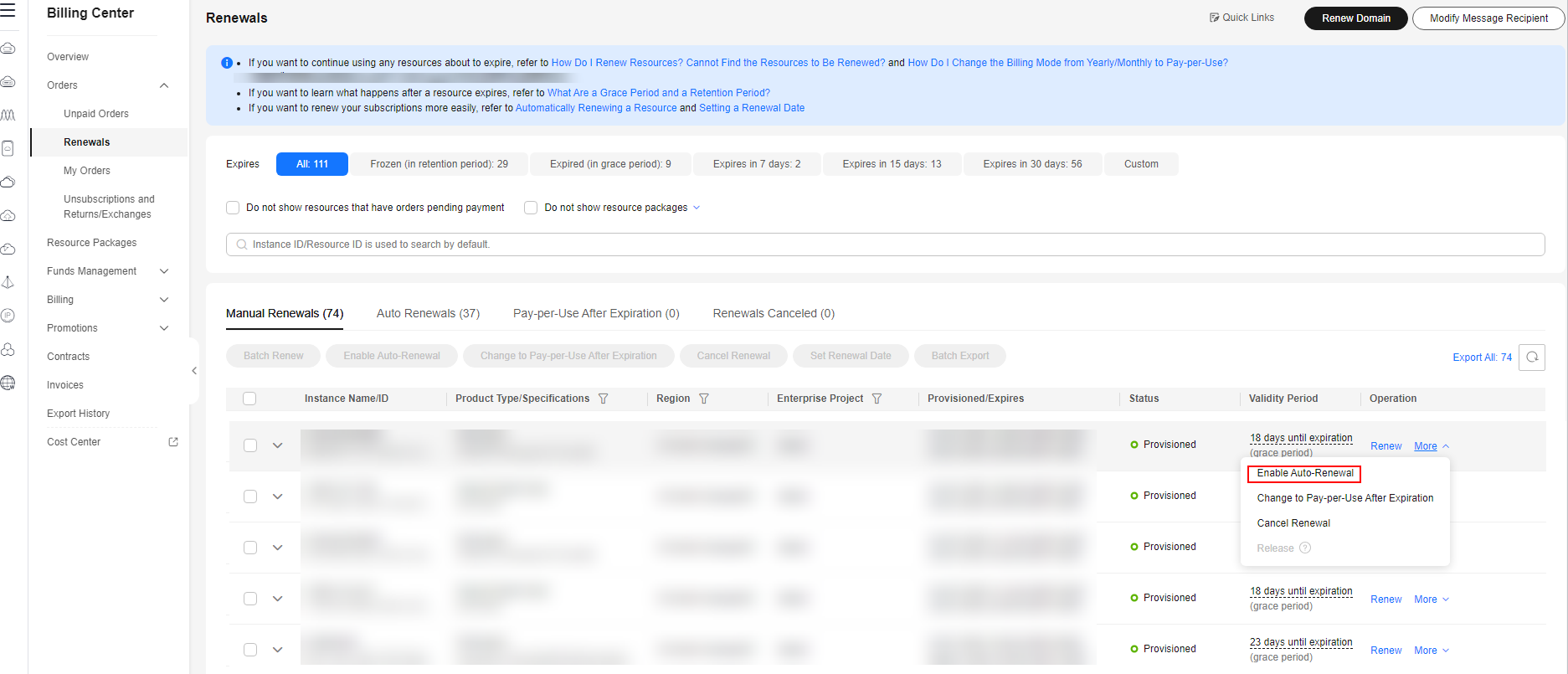
Task: Click the document-with-cloud icon in left rail
Action: tap(8, 148)
